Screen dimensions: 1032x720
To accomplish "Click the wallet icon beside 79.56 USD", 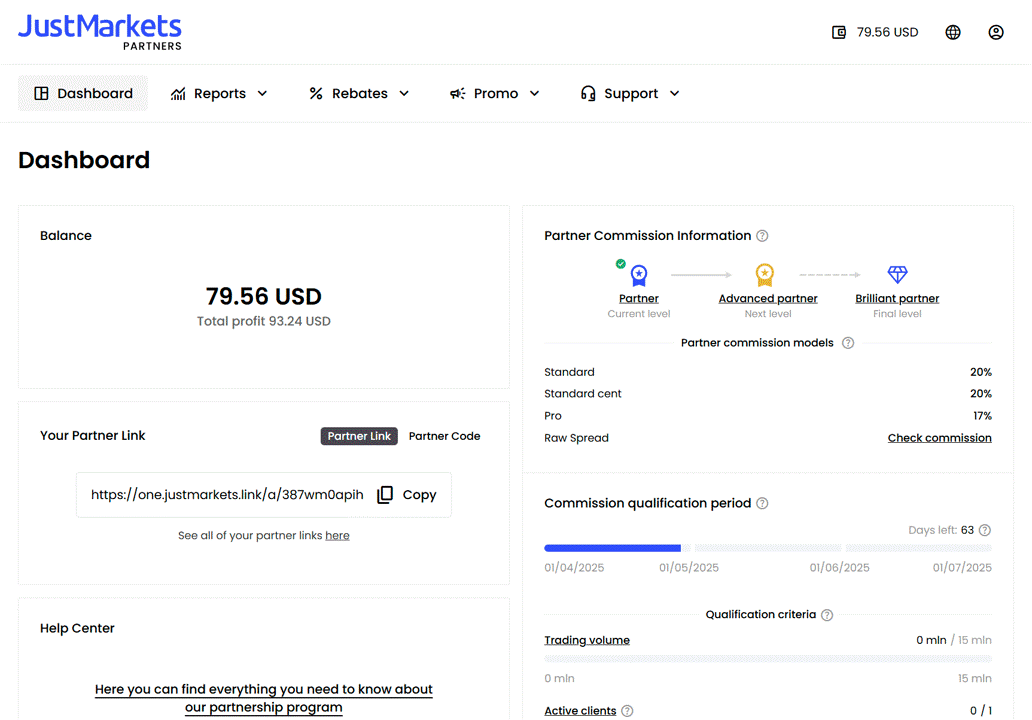I will [x=838, y=32].
